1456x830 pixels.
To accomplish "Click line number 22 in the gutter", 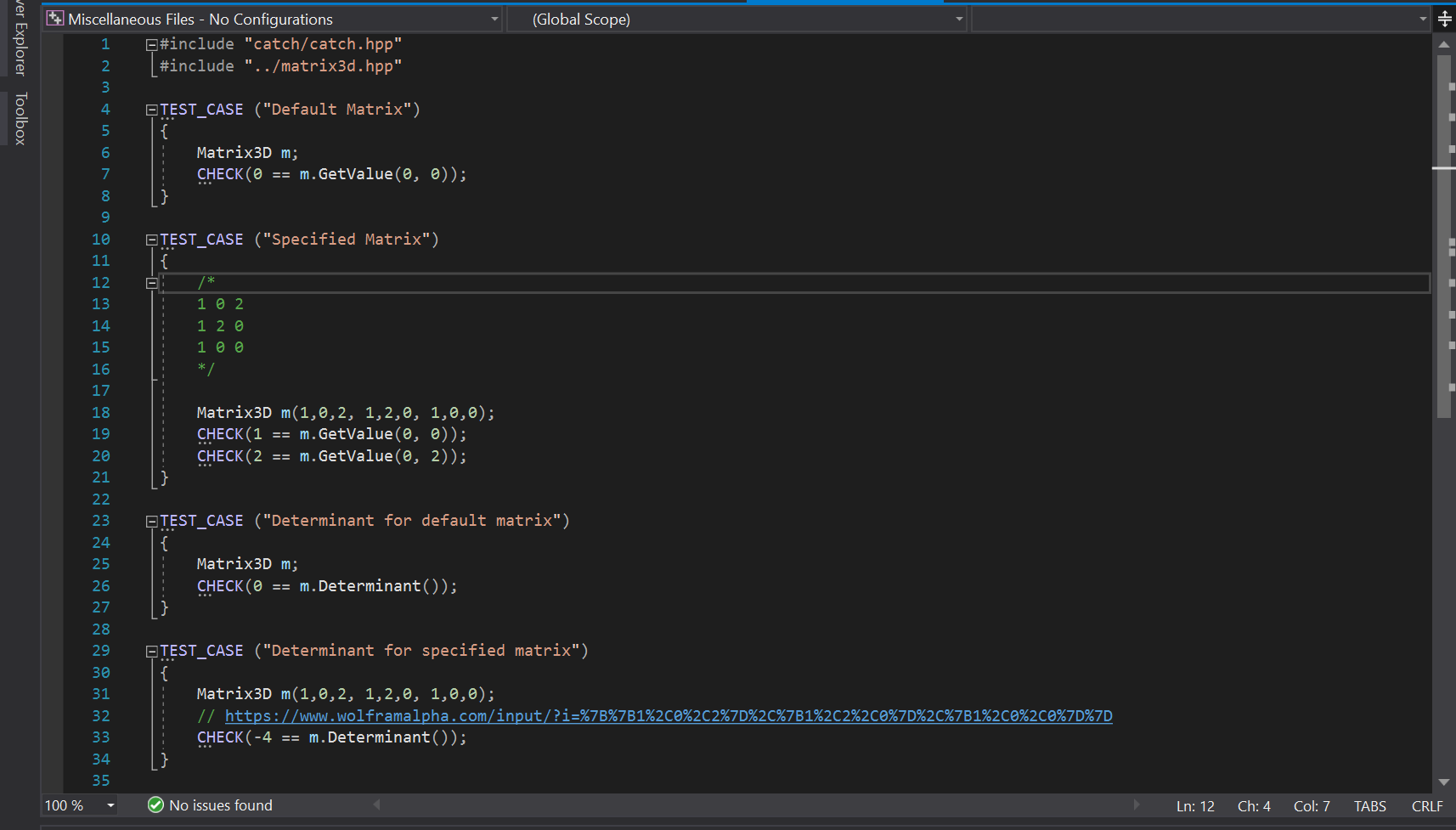I will pyautogui.click(x=101, y=500).
